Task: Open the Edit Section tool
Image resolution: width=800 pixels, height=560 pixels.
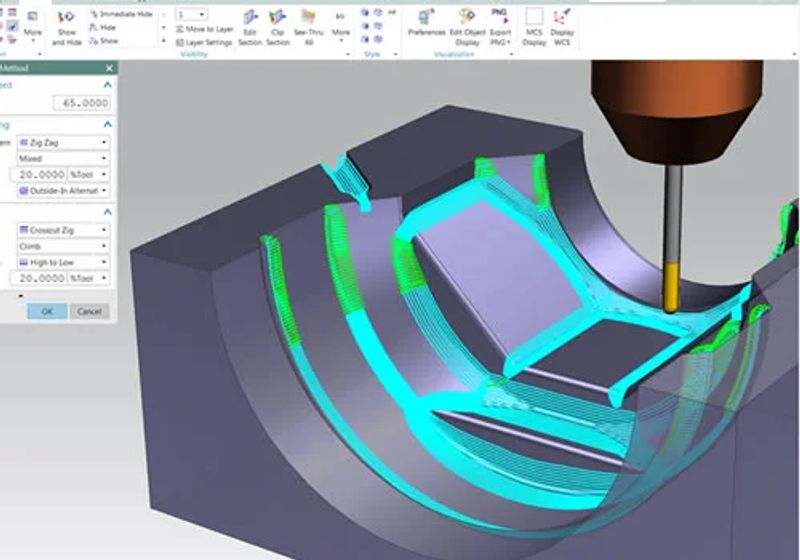Action: (250, 28)
